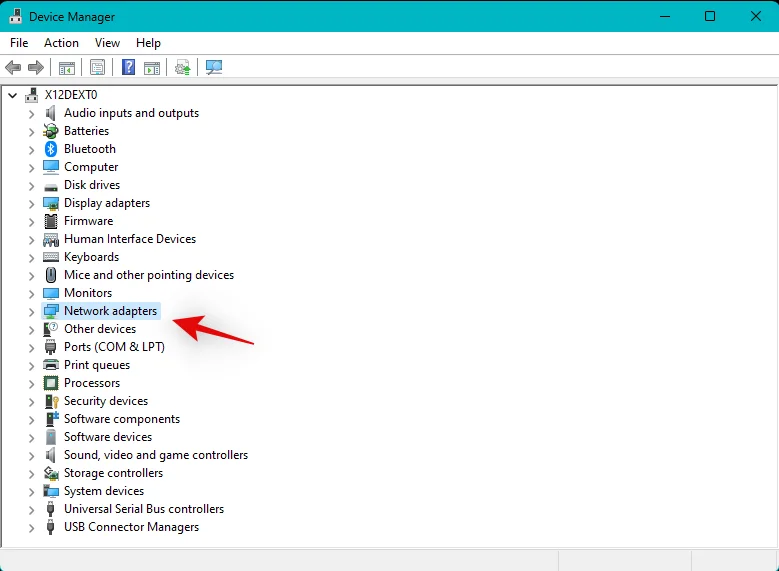Collapse the X12DEXT0 root node

12,95
